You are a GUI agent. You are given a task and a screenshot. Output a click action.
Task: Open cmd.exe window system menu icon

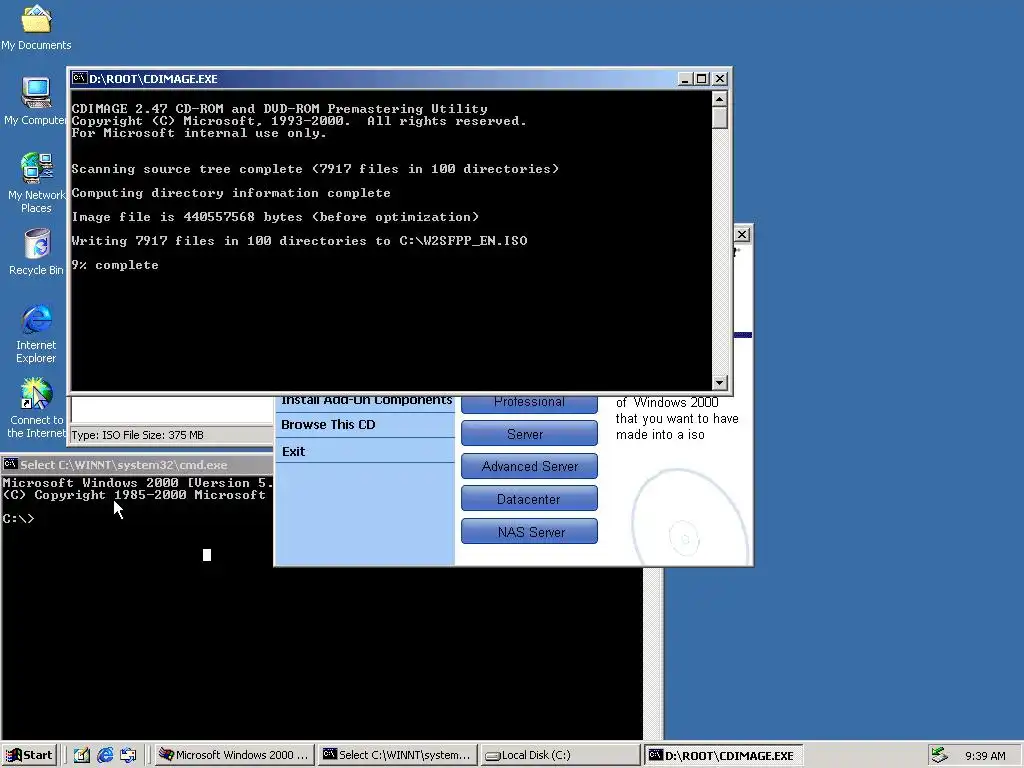(10, 464)
